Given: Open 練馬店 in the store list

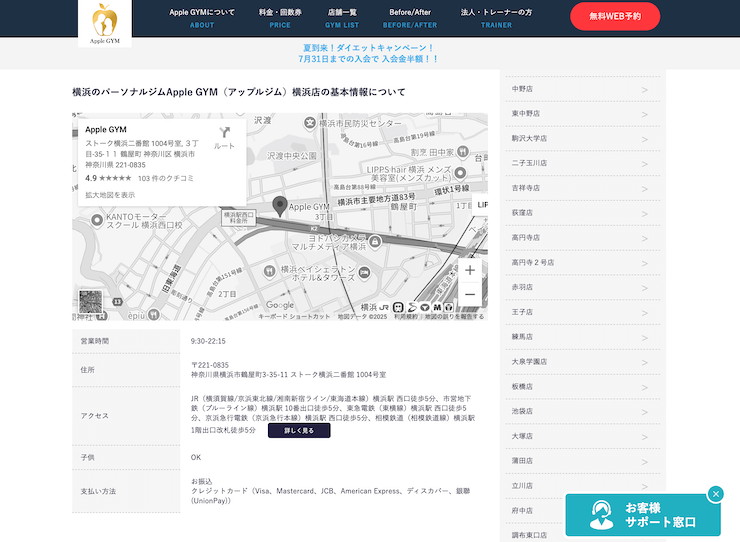Looking at the screenshot, I should 582,337.
